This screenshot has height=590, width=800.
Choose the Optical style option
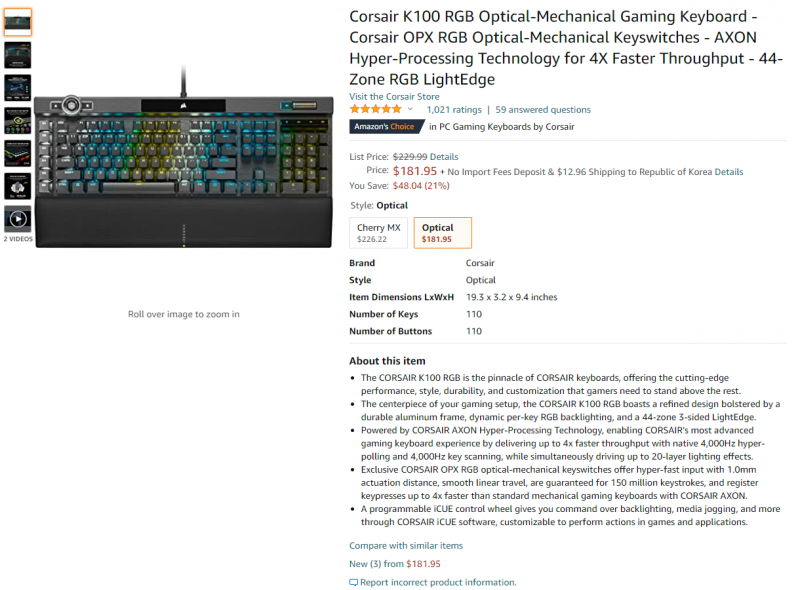442,233
